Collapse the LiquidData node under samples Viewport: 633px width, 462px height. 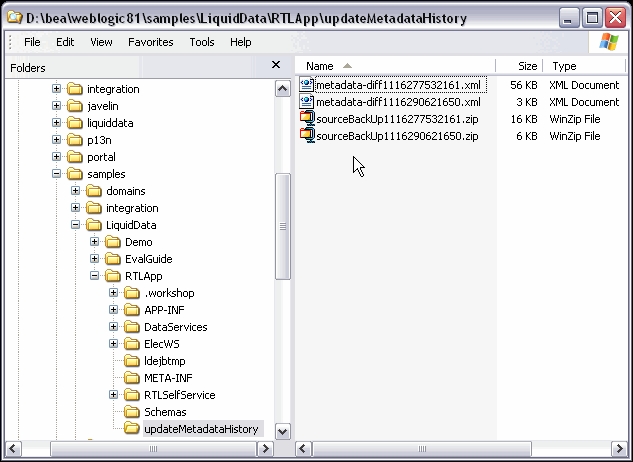[75, 225]
